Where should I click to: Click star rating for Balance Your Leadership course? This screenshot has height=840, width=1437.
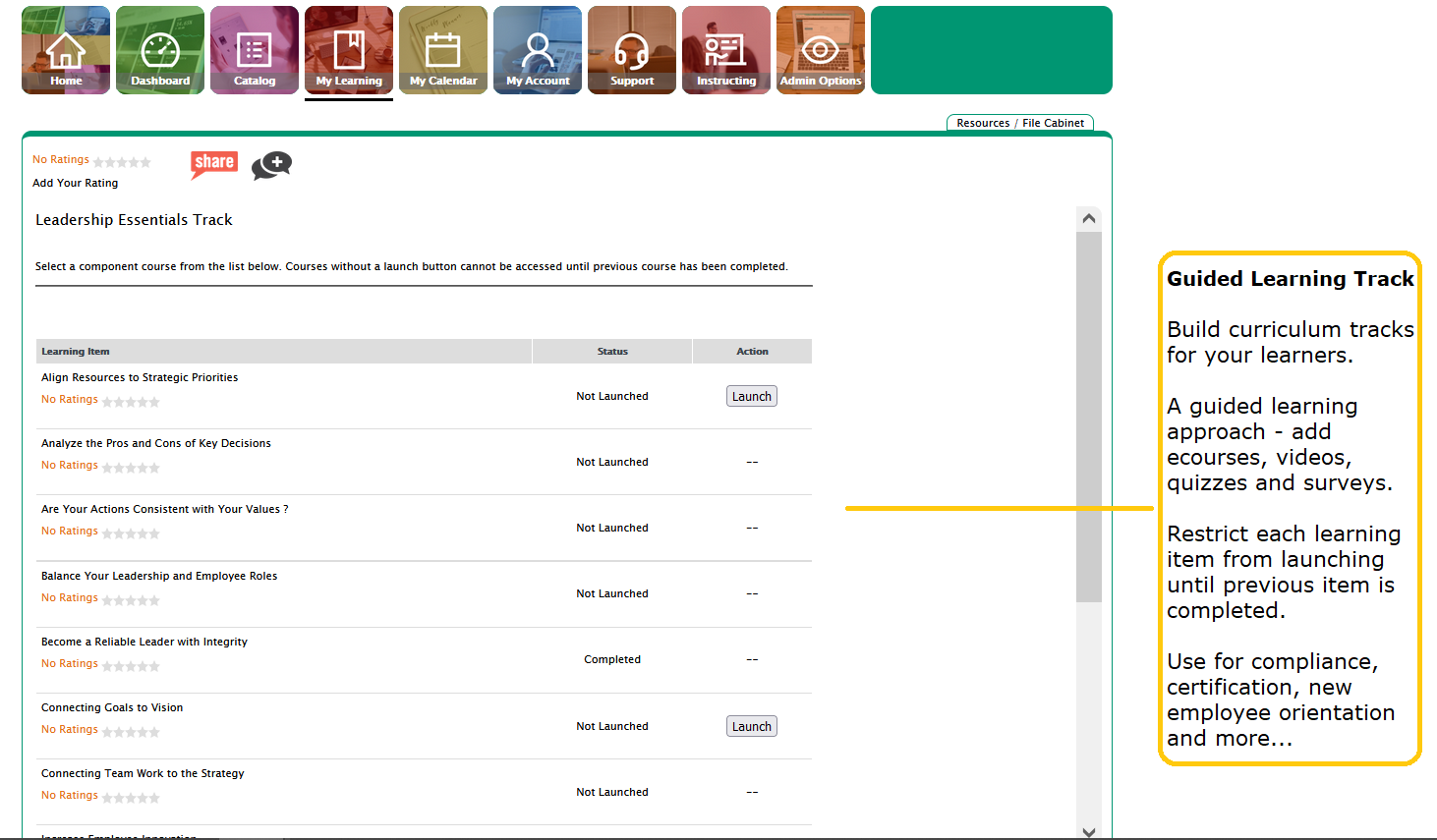click(131, 600)
